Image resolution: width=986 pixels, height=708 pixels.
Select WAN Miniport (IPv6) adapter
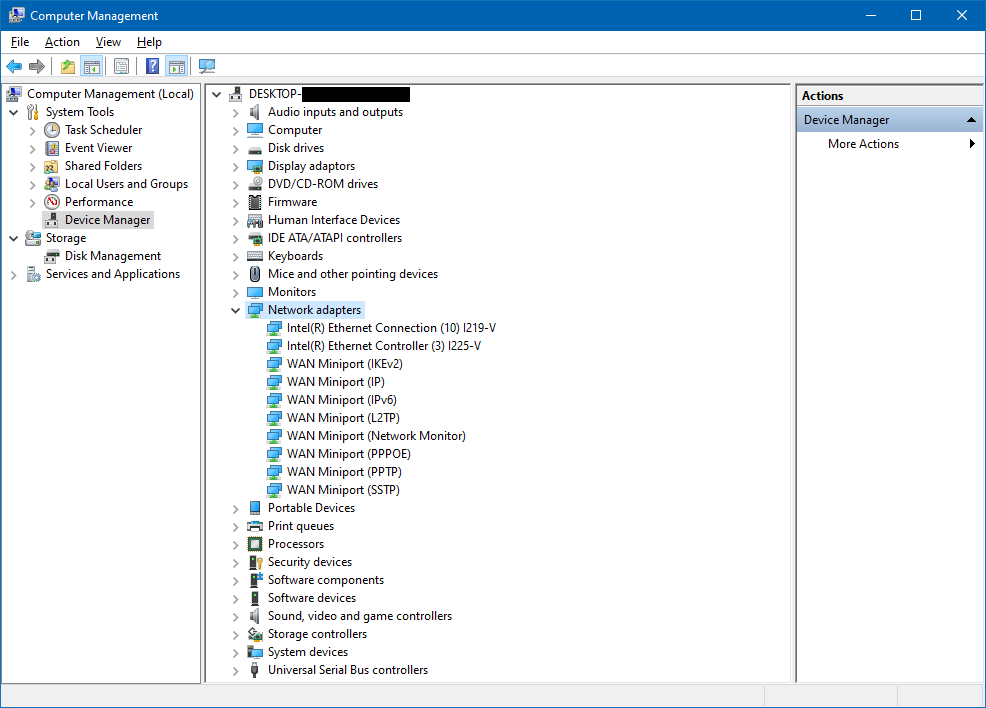pyautogui.click(x=341, y=400)
